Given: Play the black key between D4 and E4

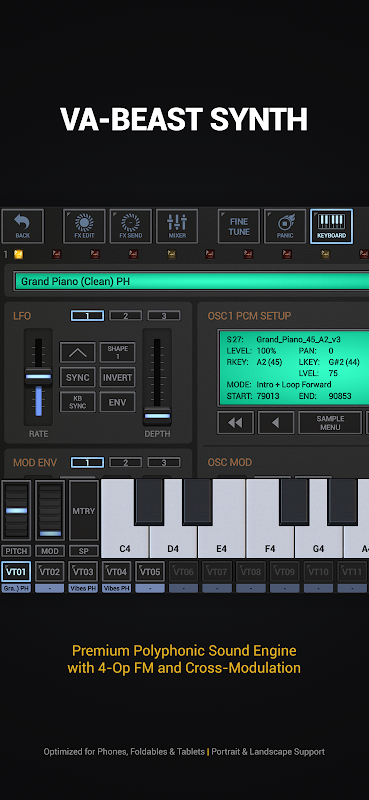Looking at the screenshot, I should 198,502.
